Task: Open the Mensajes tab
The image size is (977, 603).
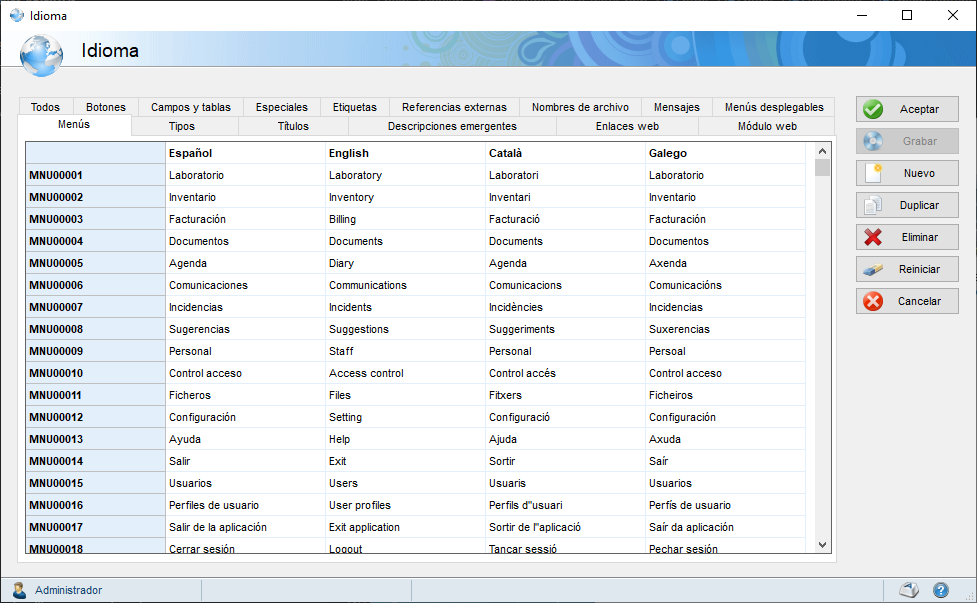Action: [x=677, y=107]
